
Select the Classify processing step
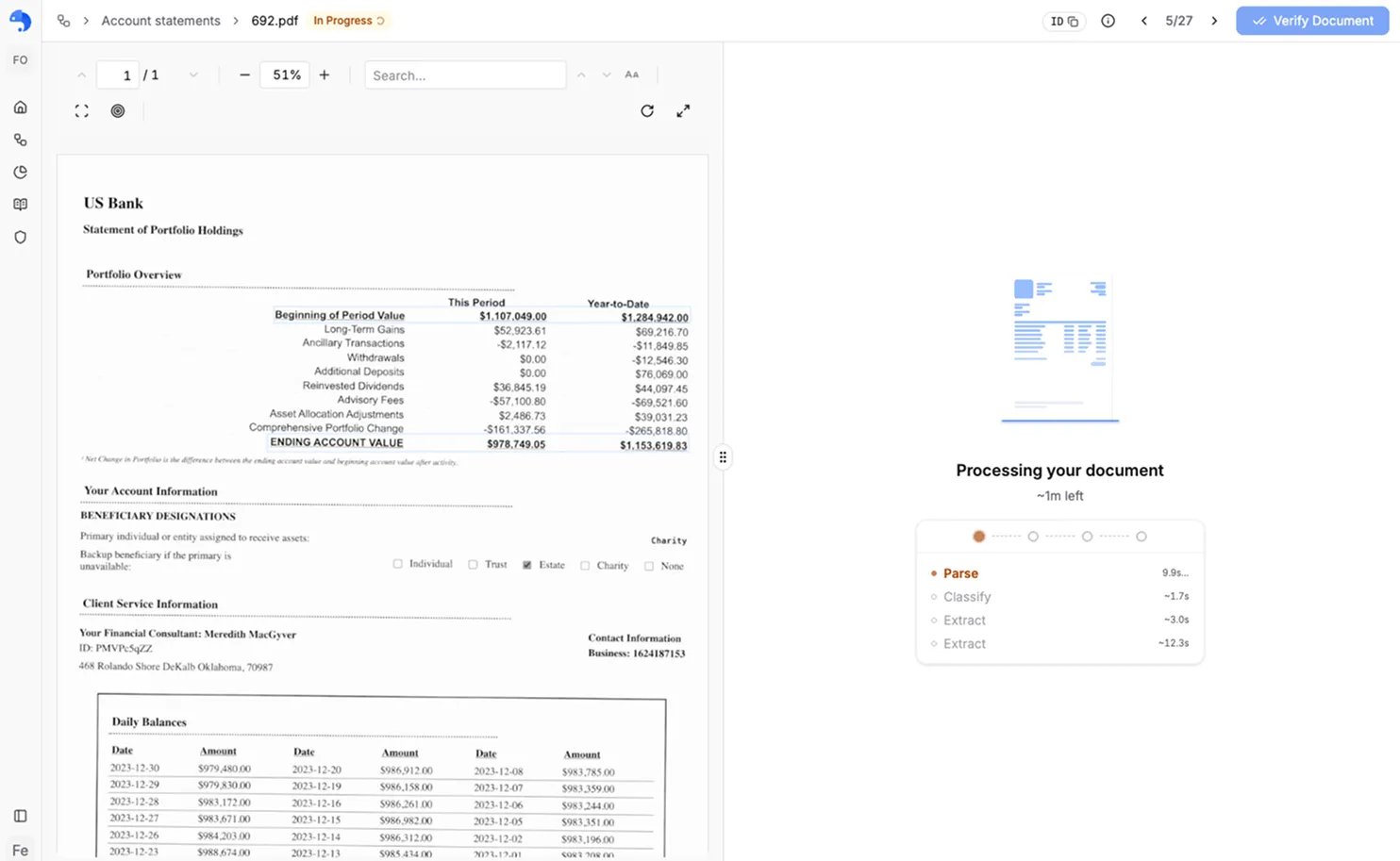(x=1059, y=597)
